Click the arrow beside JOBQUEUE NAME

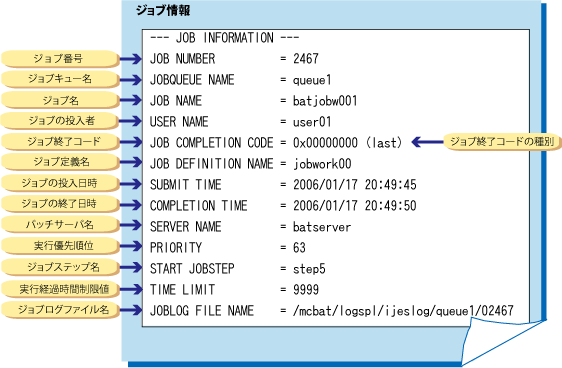(x=131, y=80)
